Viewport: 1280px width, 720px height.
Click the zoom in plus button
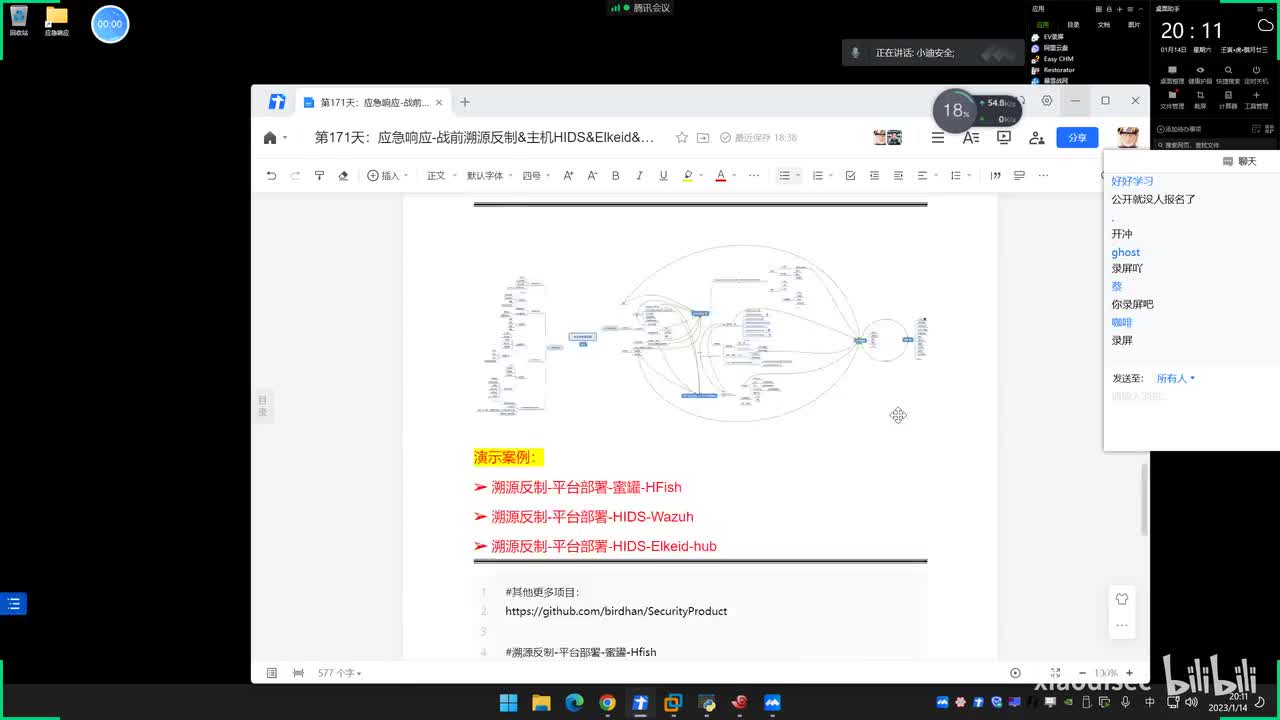pyautogui.click(x=1129, y=673)
